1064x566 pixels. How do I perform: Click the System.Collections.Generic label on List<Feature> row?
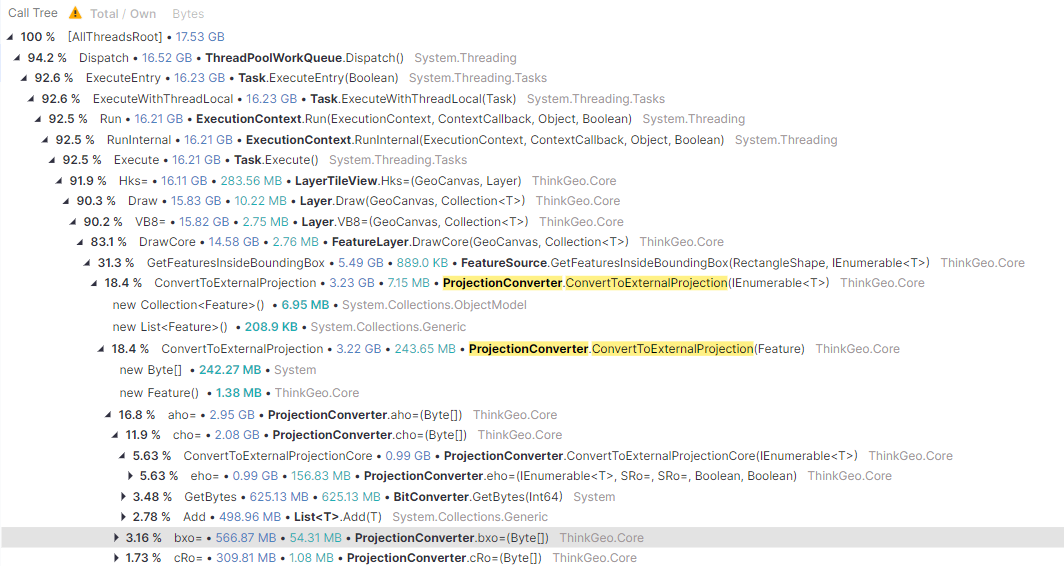point(388,327)
